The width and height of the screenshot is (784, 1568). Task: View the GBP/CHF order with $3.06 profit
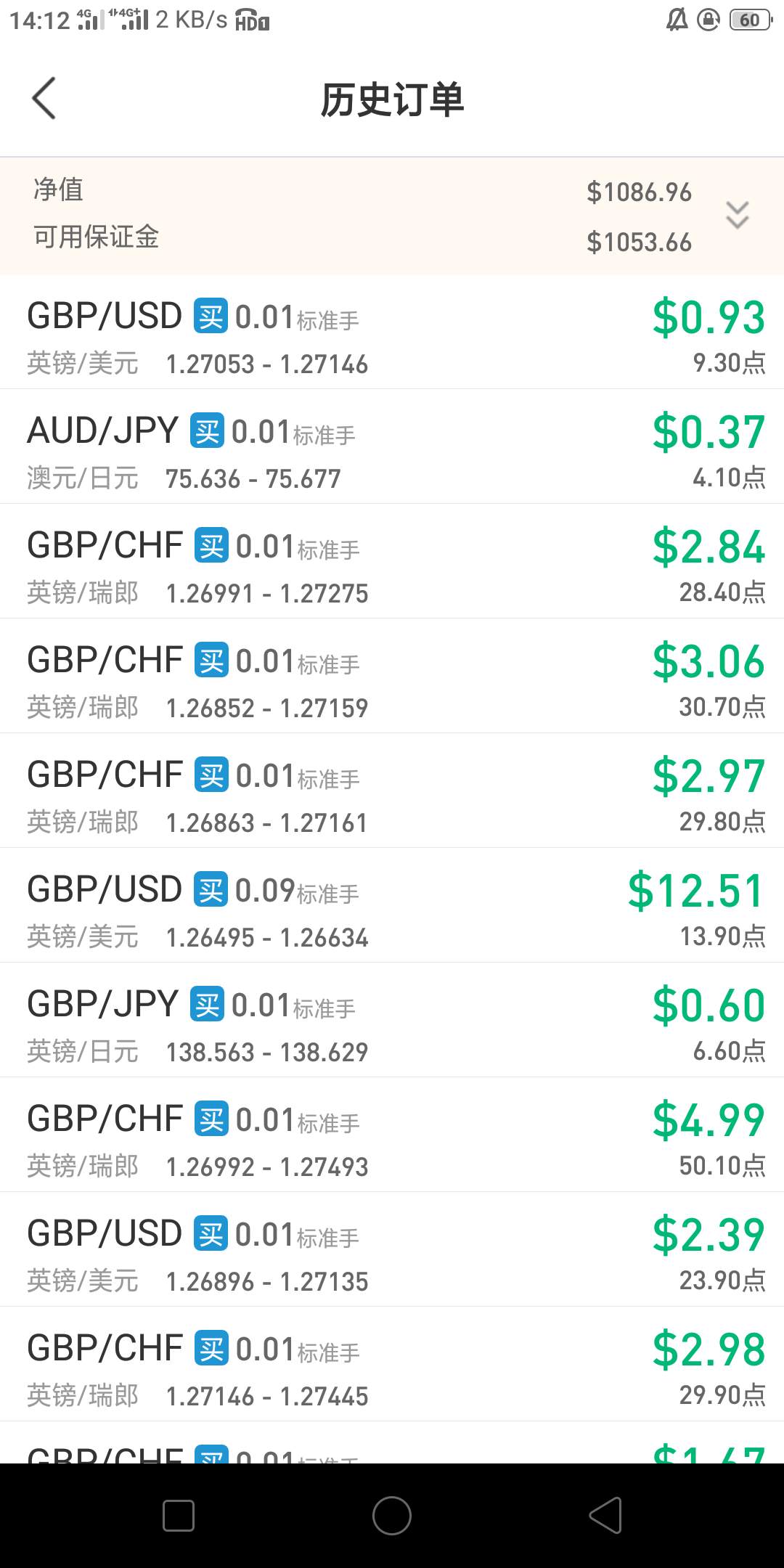pyautogui.click(x=392, y=676)
